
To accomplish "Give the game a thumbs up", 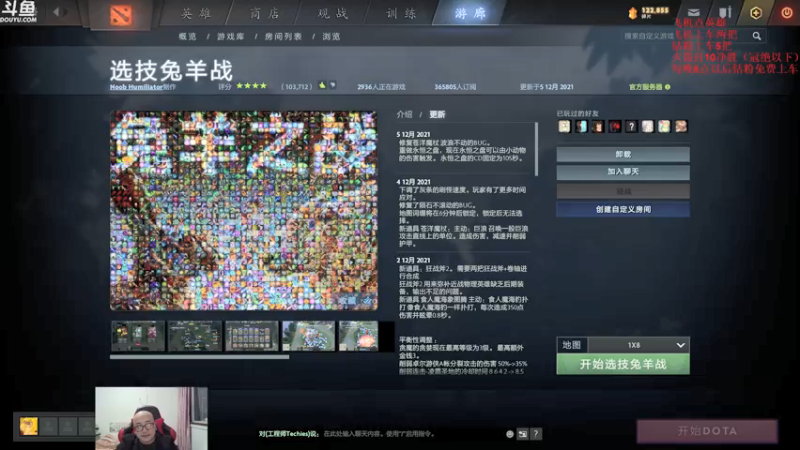I will (322, 85).
